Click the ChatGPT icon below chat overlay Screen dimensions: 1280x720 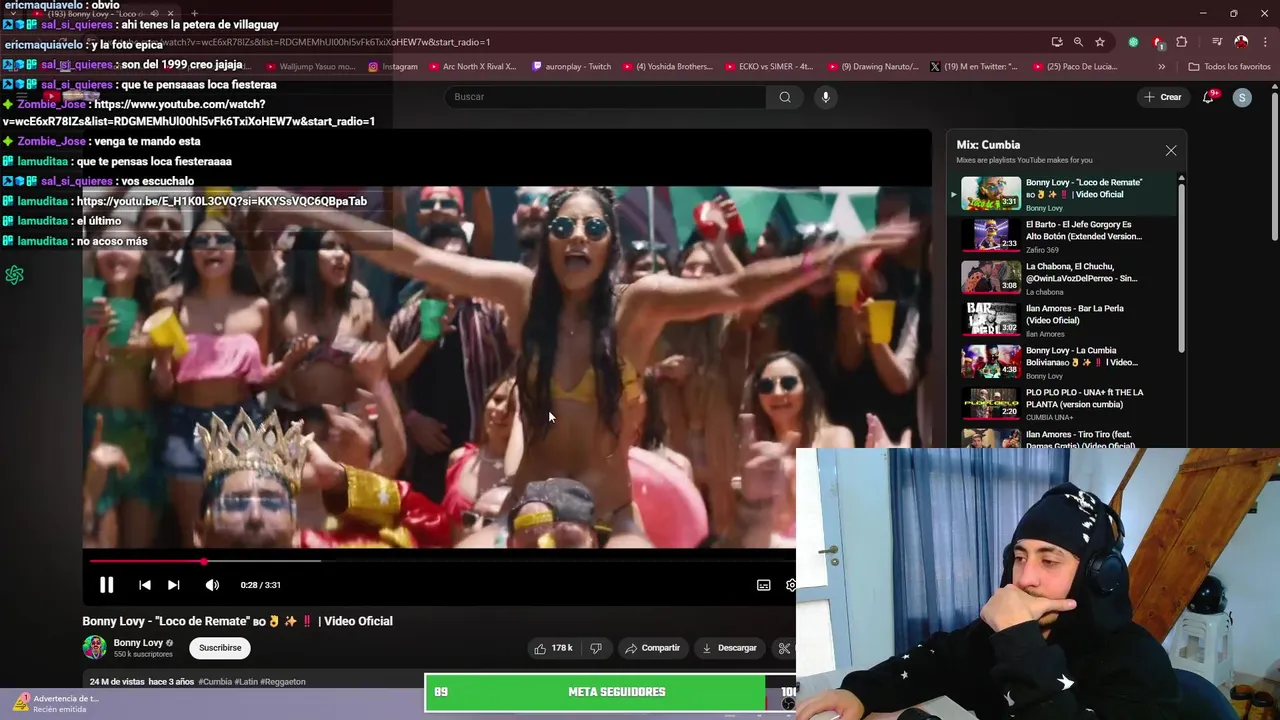(x=14, y=275)
